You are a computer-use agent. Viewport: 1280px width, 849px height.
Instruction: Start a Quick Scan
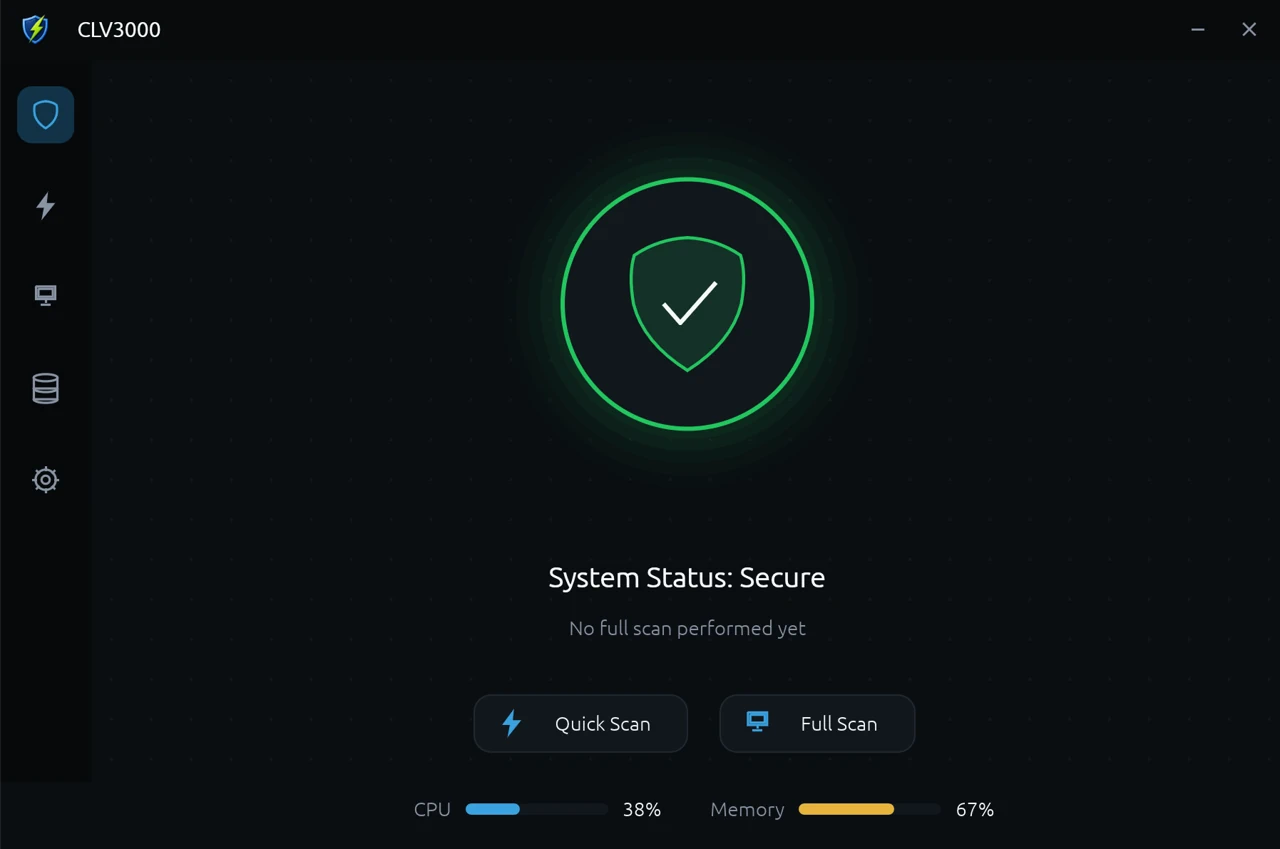(x=580, y=723)
